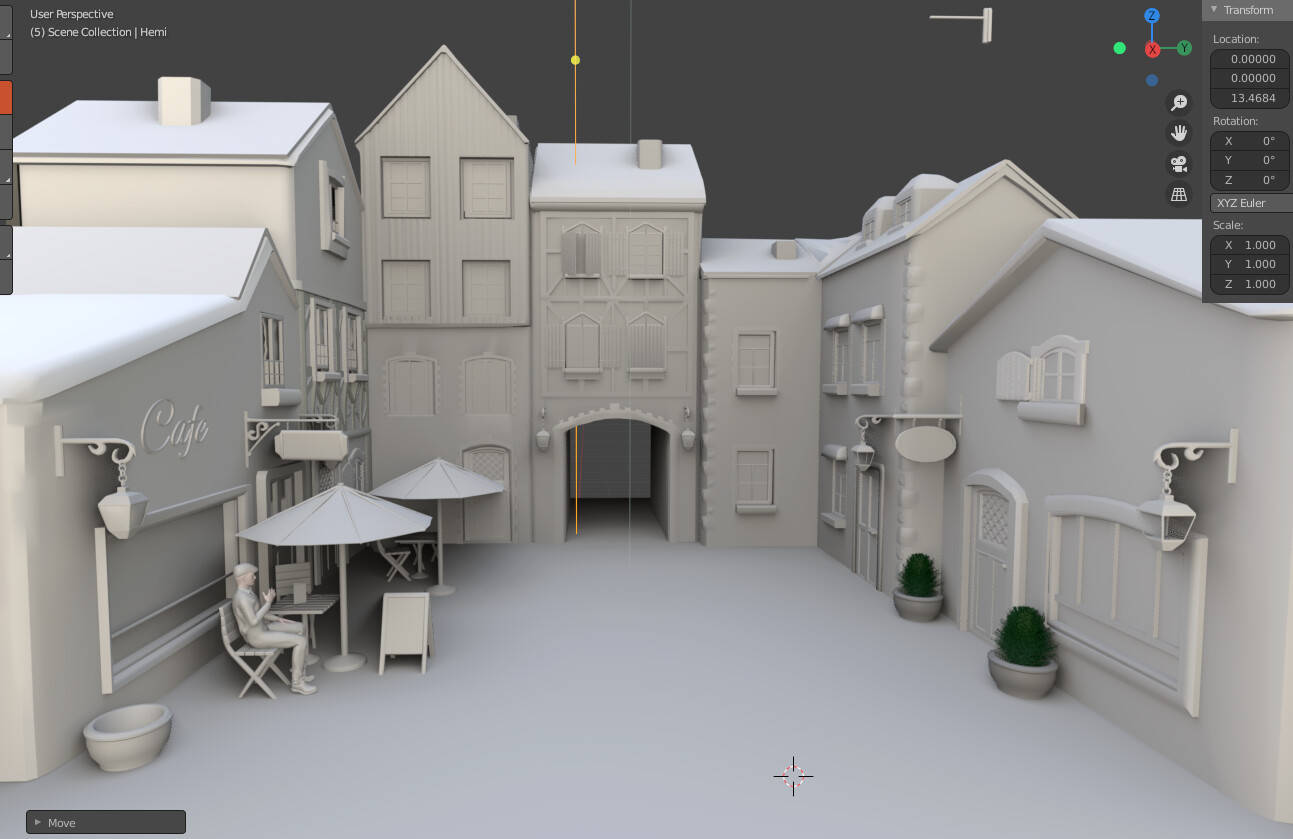Toggle perspective/orthographic view with grid icon
The image size is (1293, 839).
(x=1180, y=194)
